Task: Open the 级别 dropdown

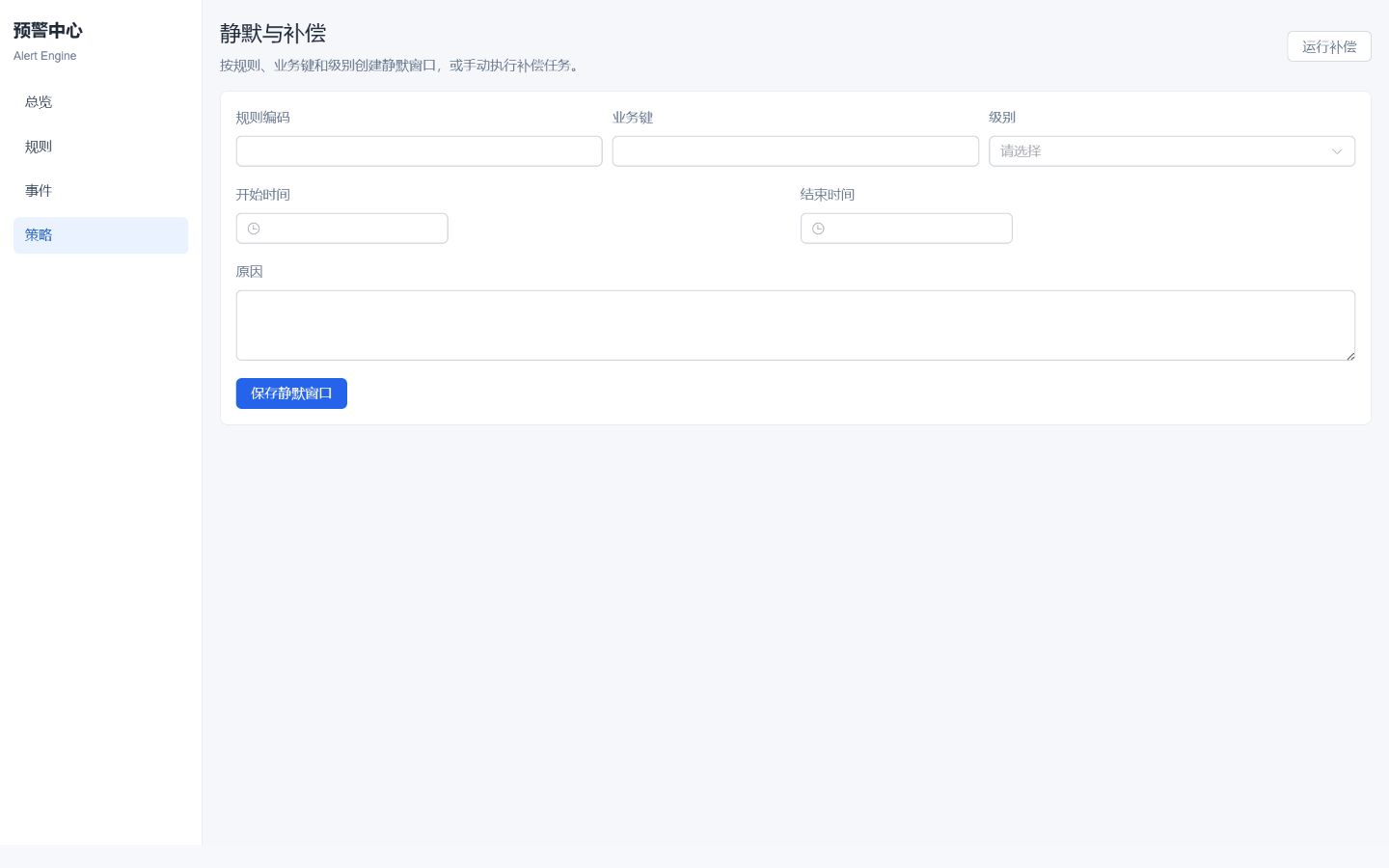Action: (1172, 151)
